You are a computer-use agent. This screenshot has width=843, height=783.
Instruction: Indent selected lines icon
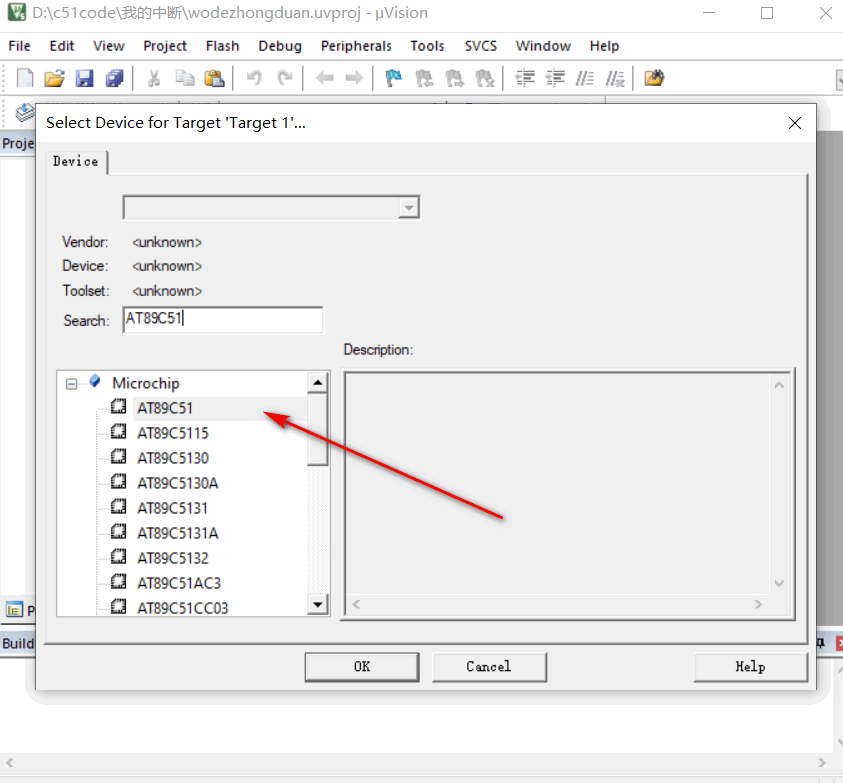coord(525,79)
